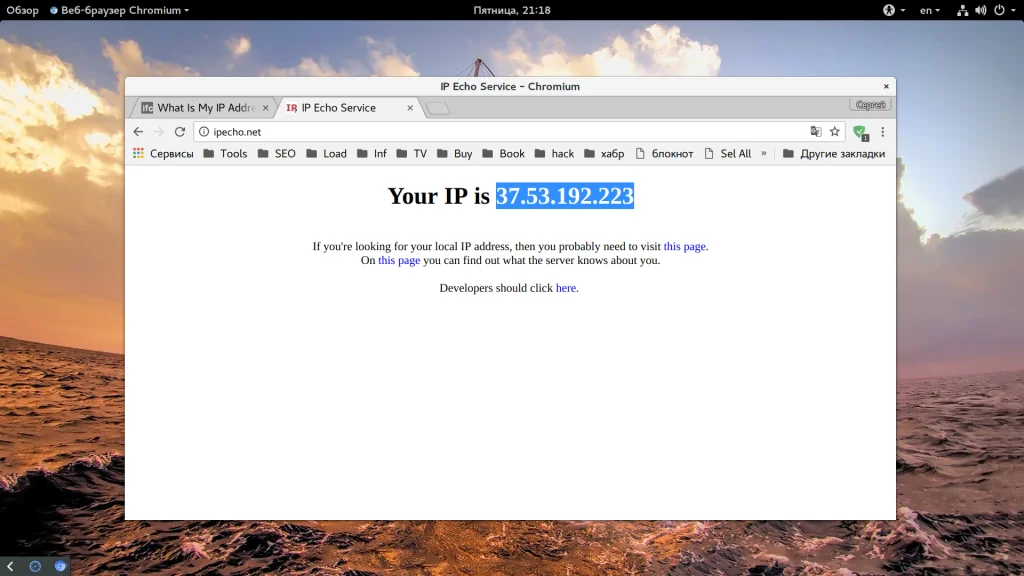
Task: Open the green shield extension
Action: pyautogui.click(x=860, y=133)
